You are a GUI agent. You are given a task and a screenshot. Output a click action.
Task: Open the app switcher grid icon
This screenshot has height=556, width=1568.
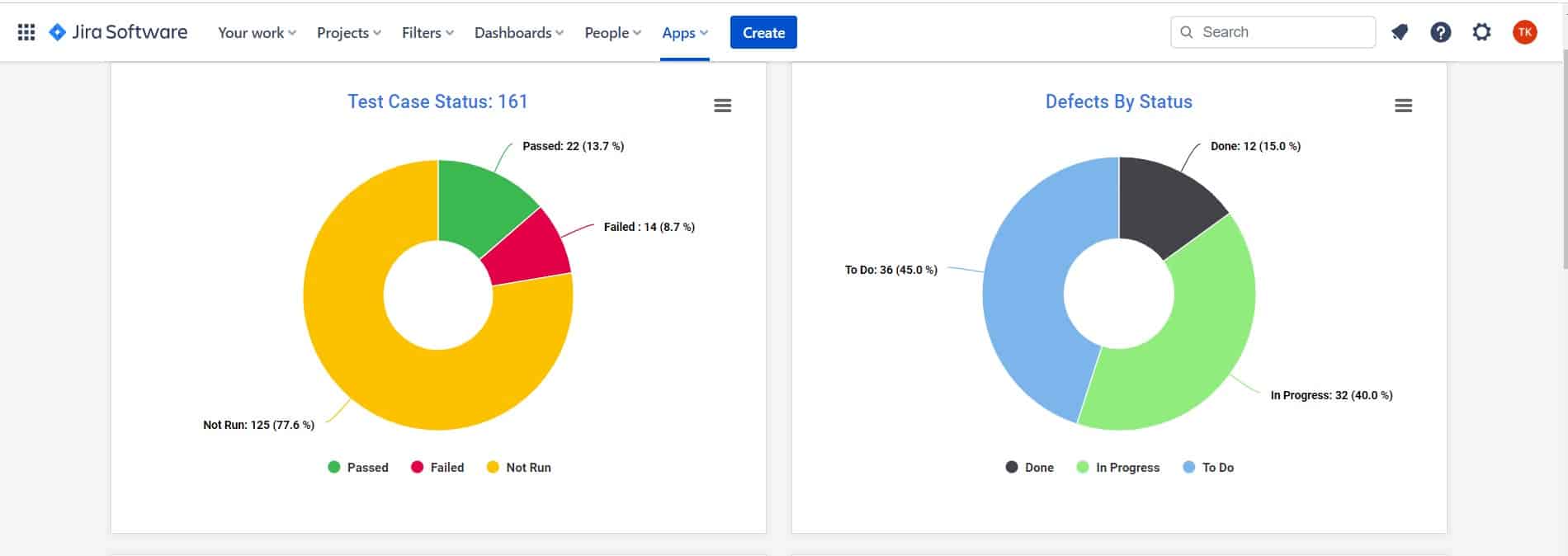[x=26, y=32]
